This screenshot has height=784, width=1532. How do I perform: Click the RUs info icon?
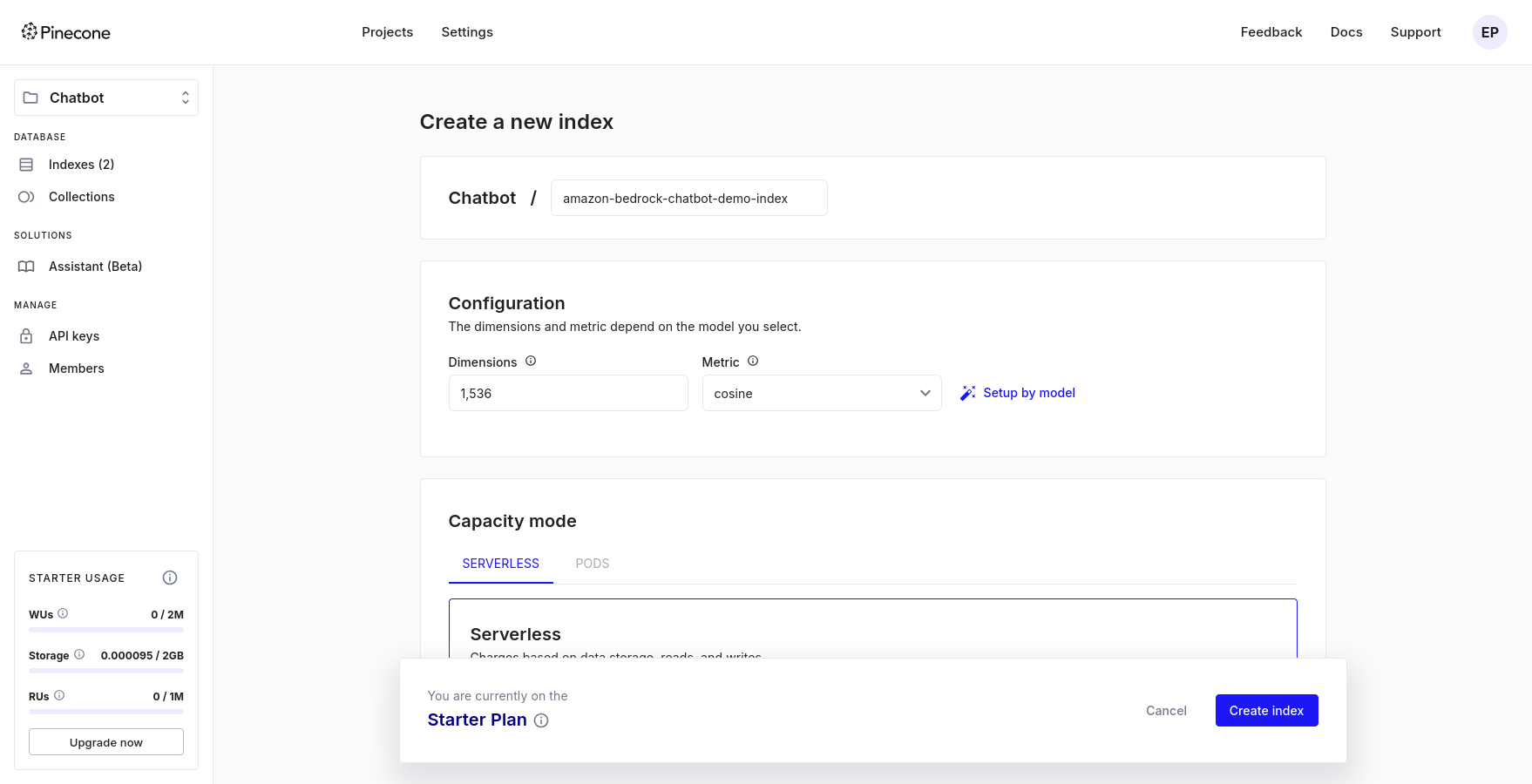[x=59, y=695]
